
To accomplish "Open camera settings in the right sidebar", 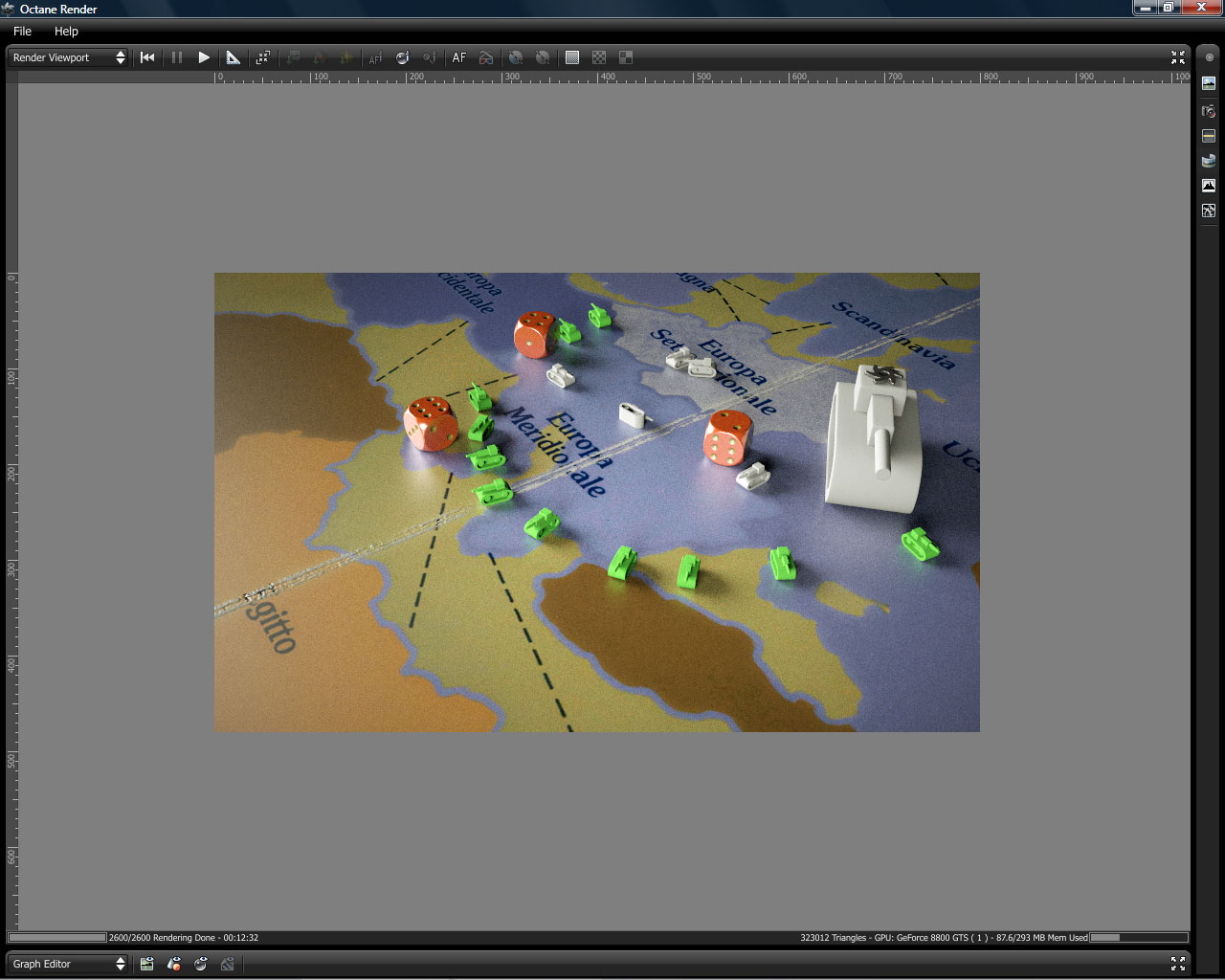I will click(1209, 111).
